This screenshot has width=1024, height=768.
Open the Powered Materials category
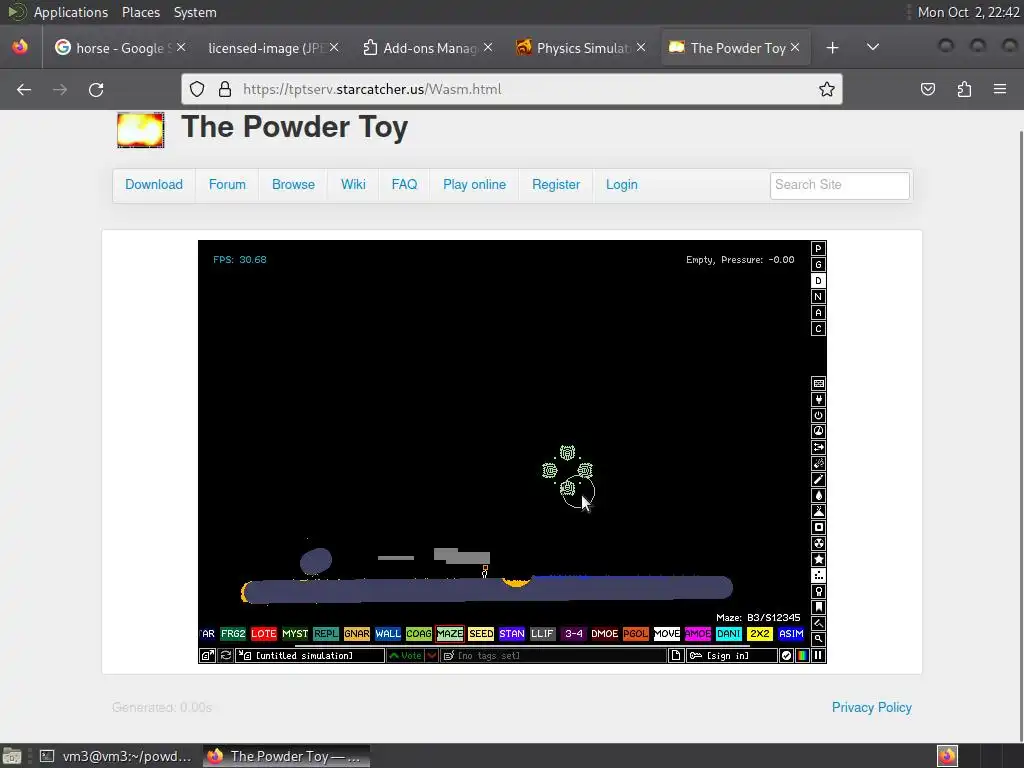(x=818, y=415)
